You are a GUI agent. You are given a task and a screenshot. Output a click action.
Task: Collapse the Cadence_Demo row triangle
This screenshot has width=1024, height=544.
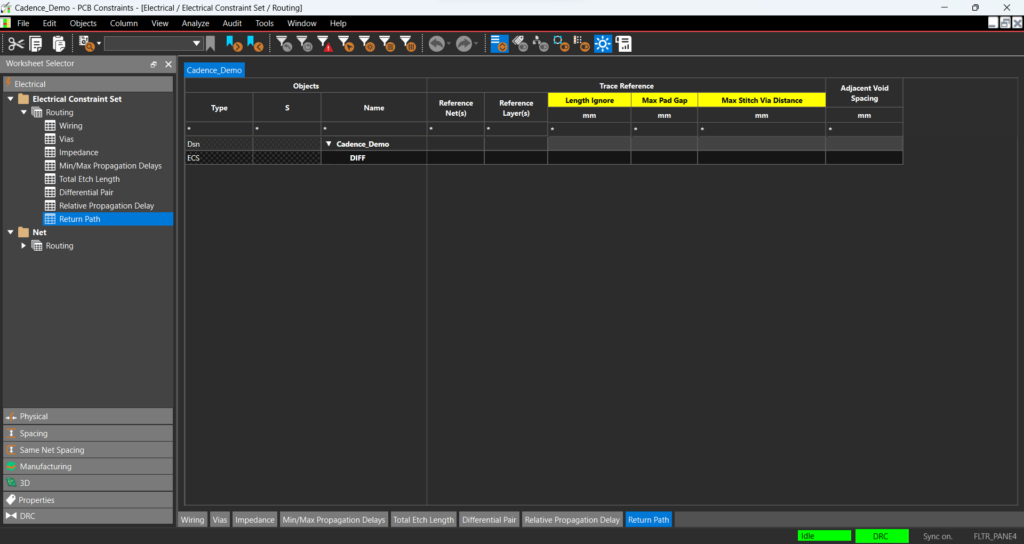pyautogui.click(x=328, y=144)
